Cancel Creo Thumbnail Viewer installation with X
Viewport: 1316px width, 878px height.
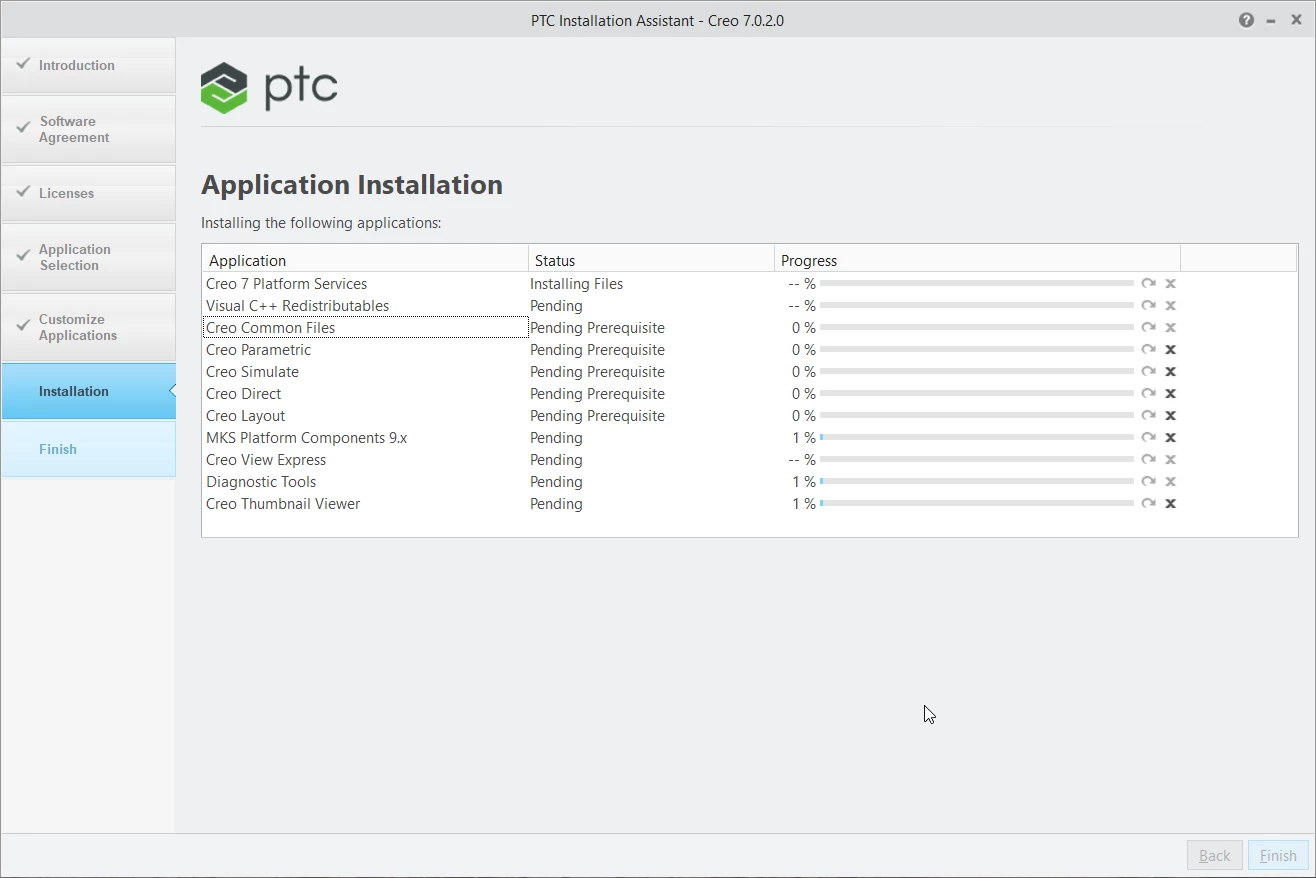1170,504
